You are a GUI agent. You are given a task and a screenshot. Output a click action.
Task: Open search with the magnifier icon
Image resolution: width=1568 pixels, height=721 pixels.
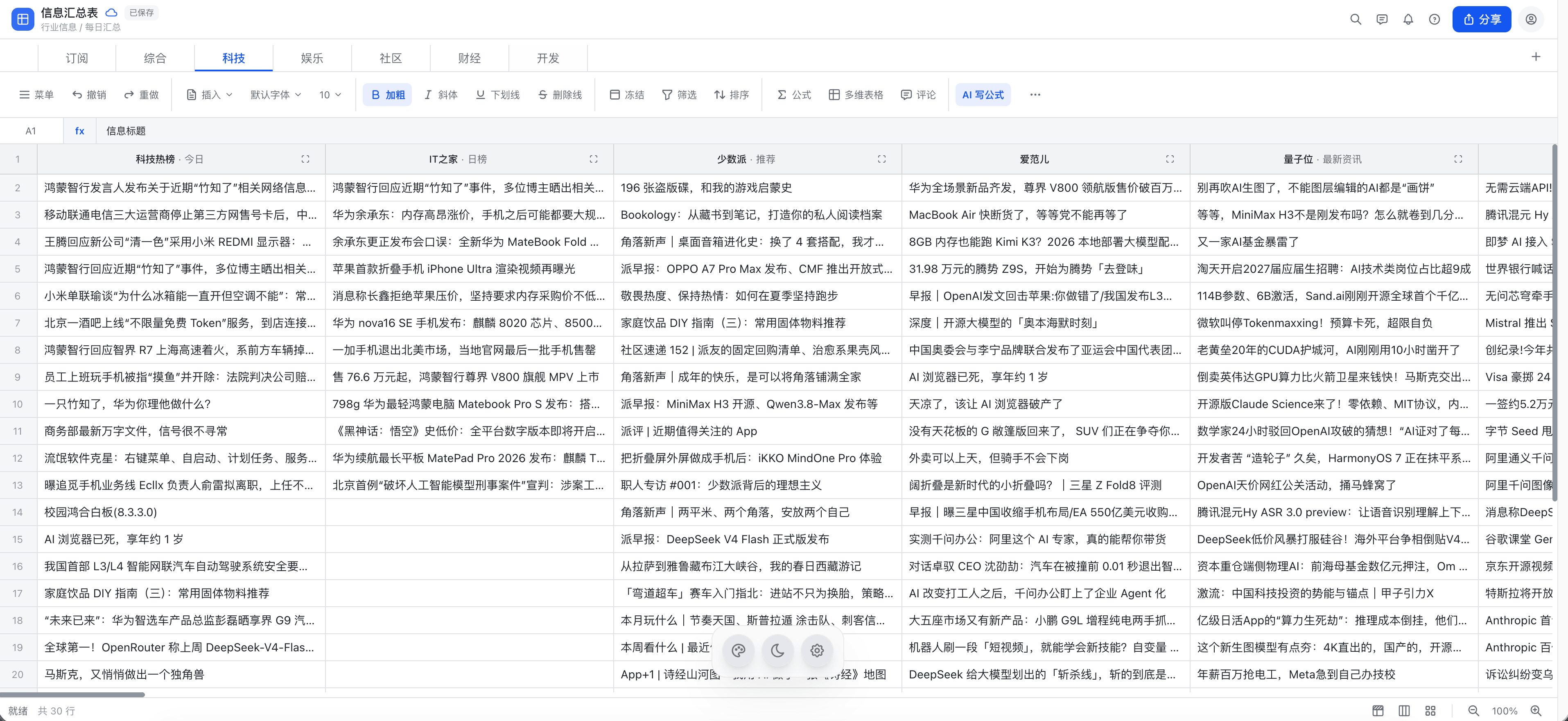1356,20
